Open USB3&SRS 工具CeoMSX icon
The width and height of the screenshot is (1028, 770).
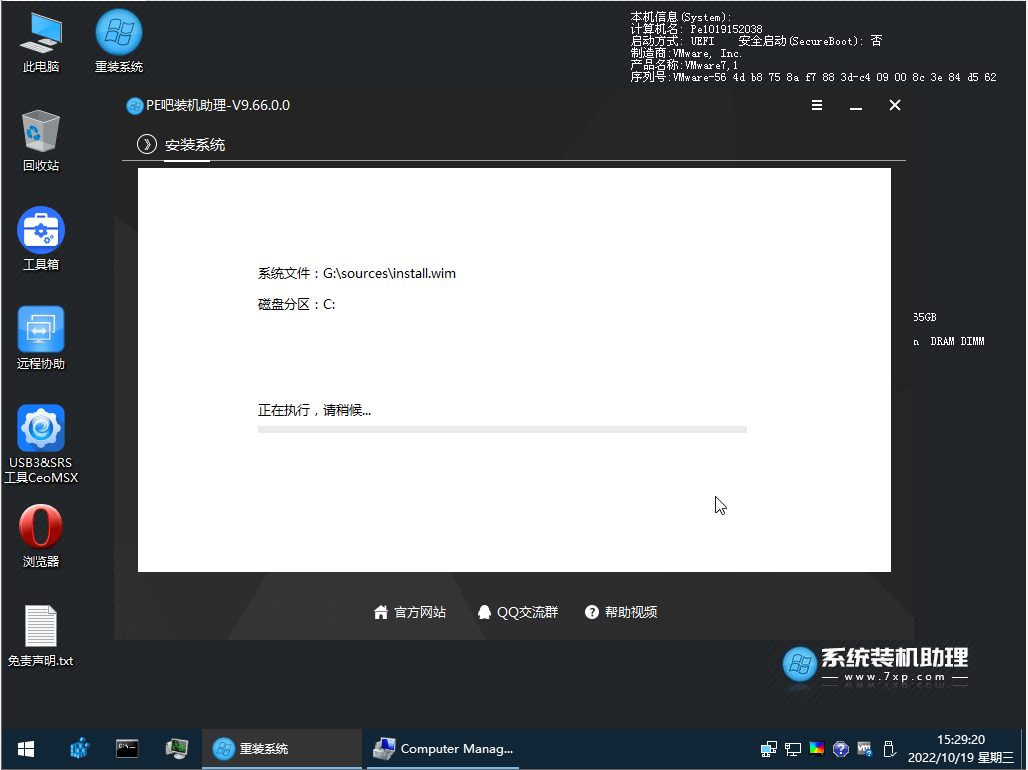coord(41,444)
